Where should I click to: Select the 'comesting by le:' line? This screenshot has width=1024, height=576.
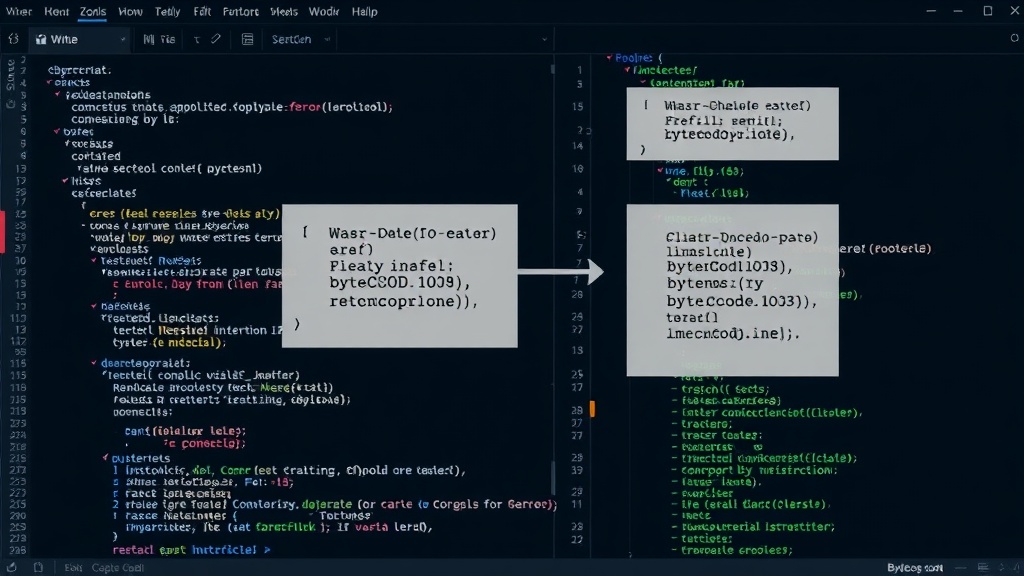(x=125, y=120)
